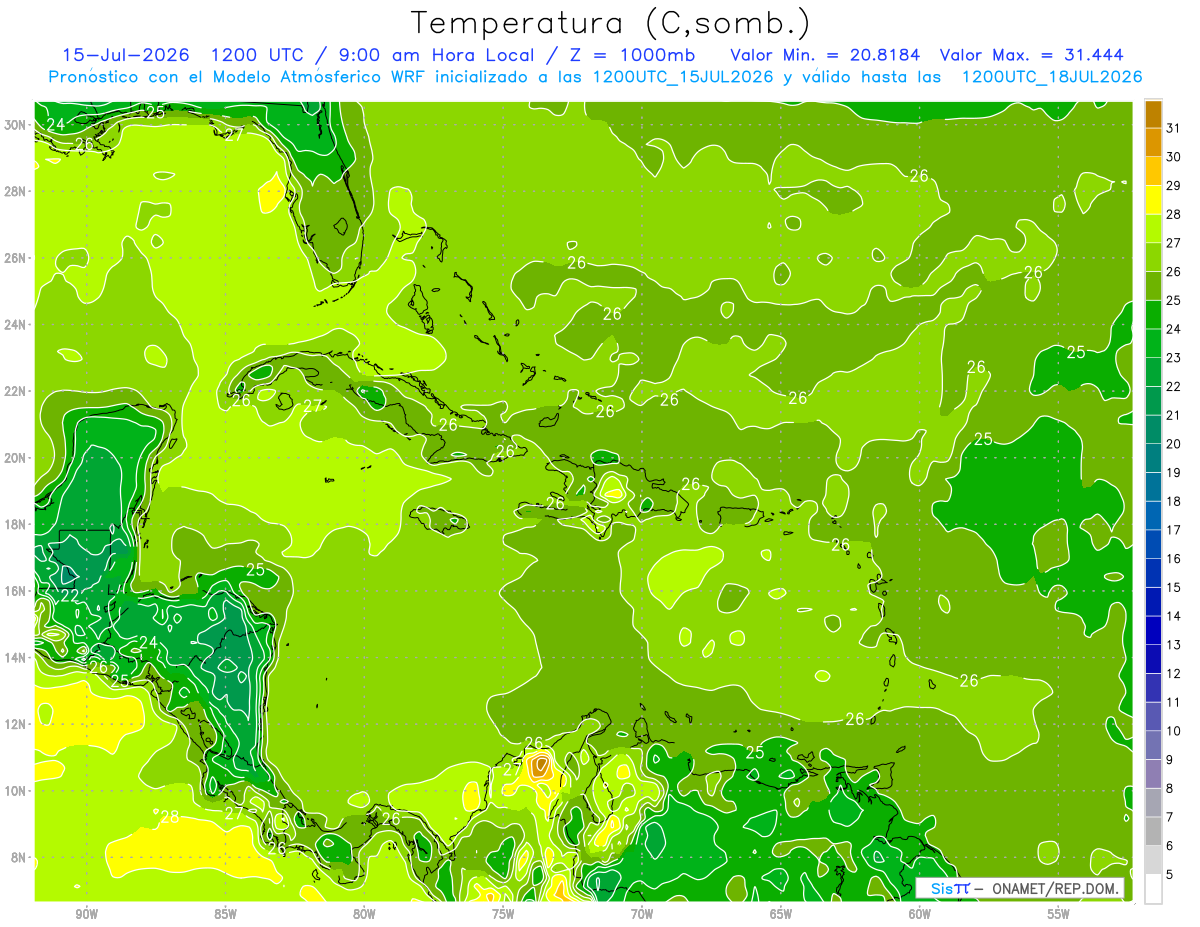This screenshot has height=927, width=1200.
Task: Click the 28 contour label over the Pacific
Action: coord(170,817)
